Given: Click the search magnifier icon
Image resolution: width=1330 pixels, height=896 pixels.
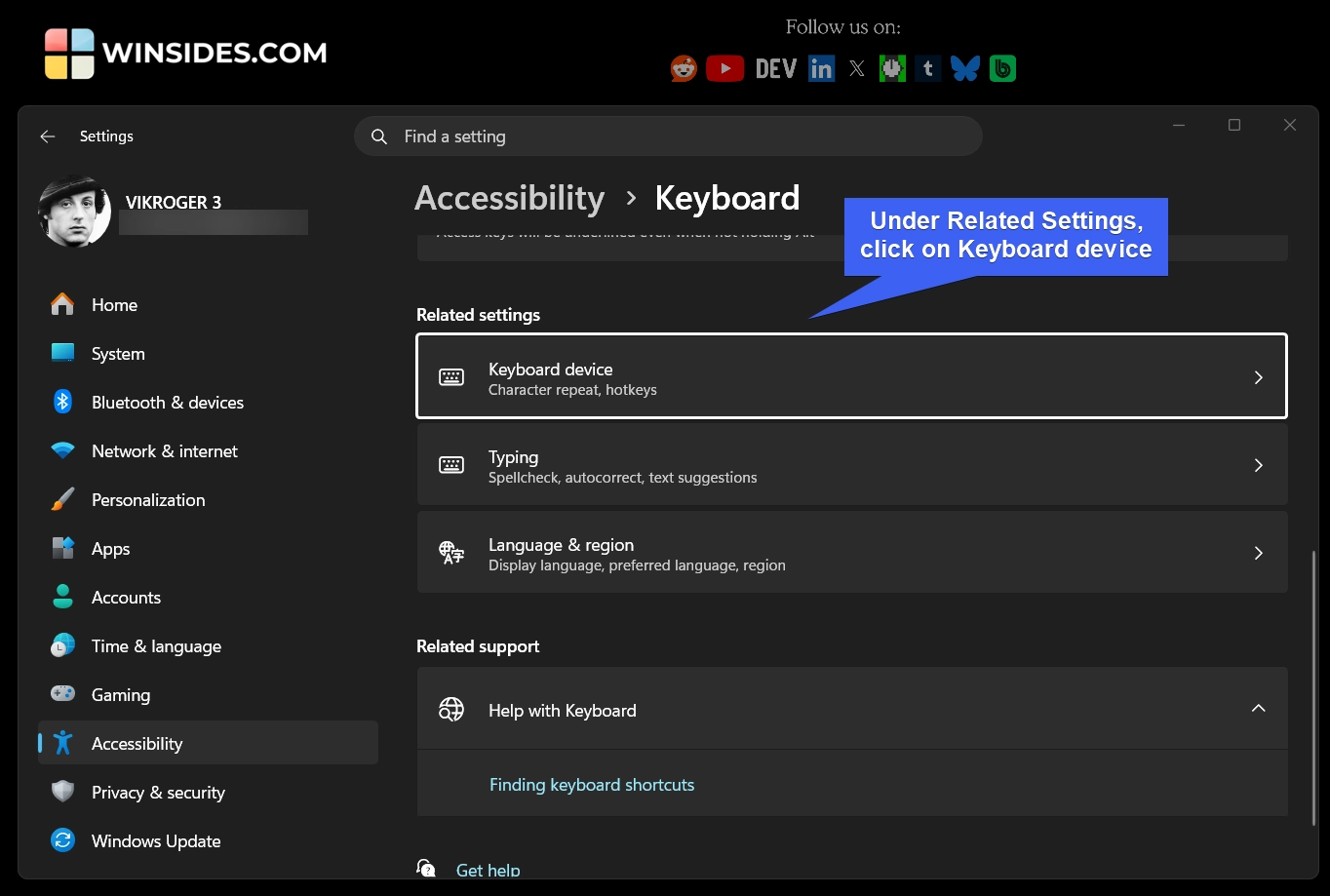Looking at the screenshot, I should click(x=379, y=136).
